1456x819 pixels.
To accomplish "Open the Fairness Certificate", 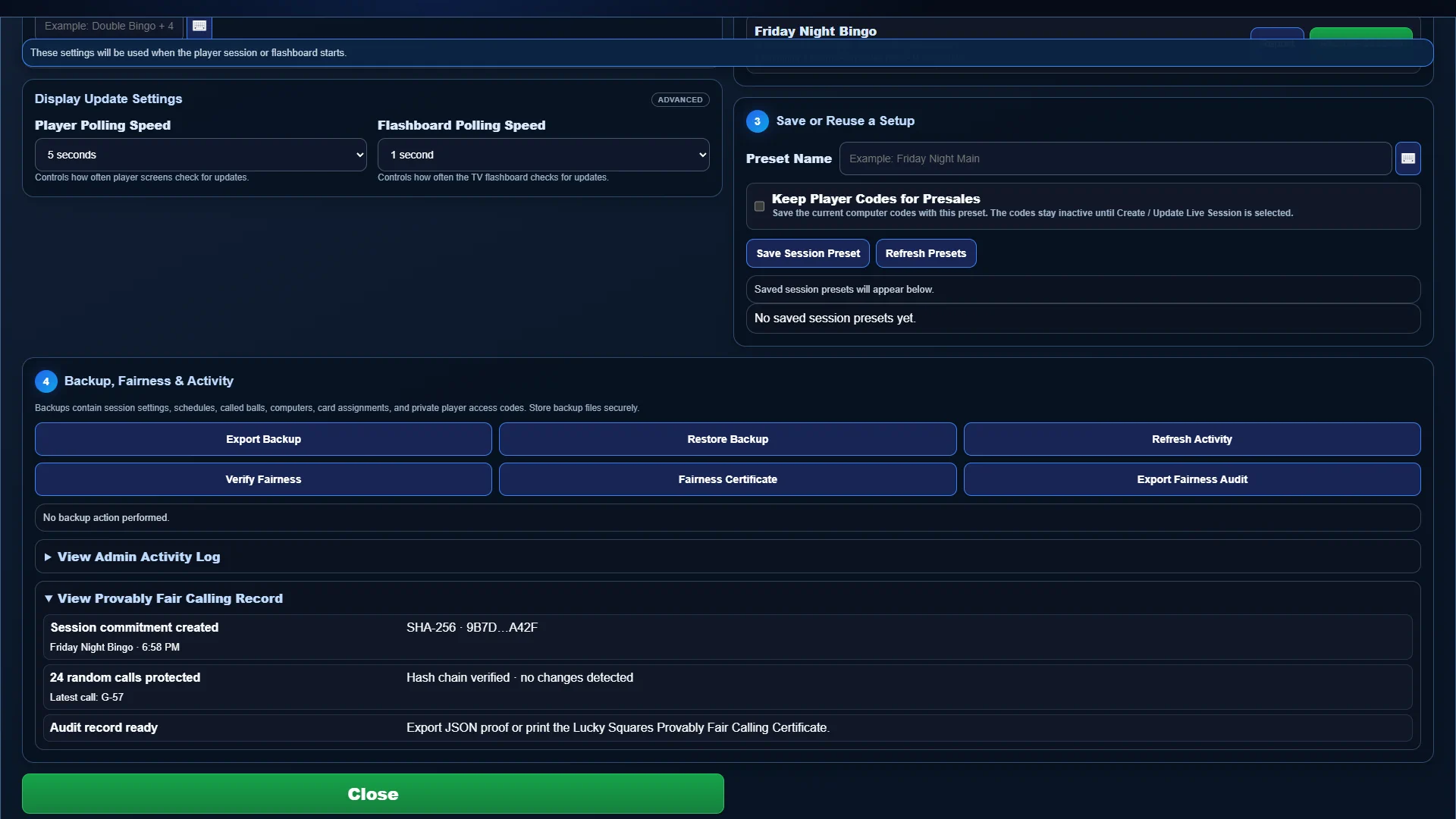I will click(x=727, y=479).
